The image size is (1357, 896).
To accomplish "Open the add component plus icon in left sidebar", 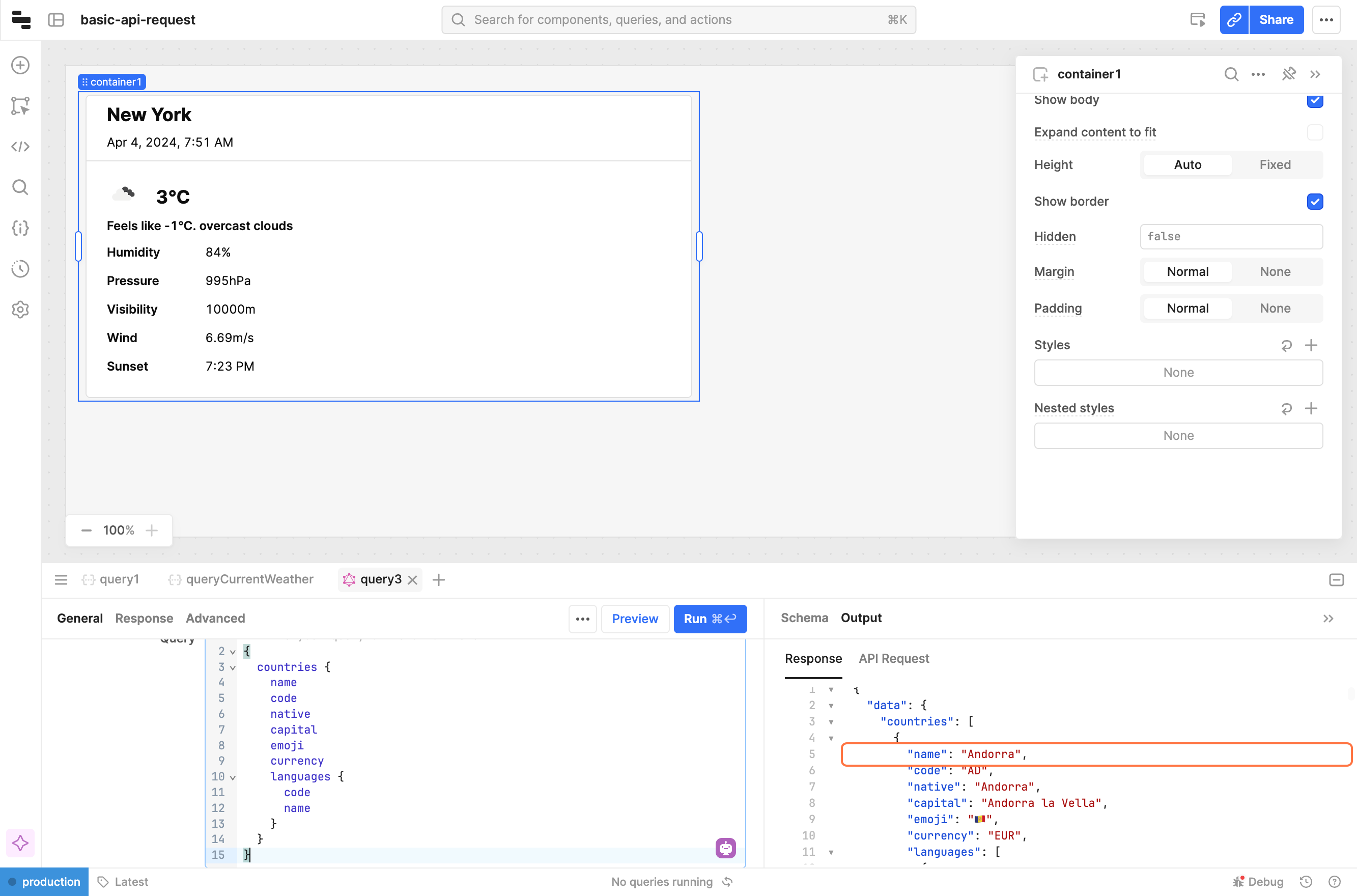I will click(20, 65).
